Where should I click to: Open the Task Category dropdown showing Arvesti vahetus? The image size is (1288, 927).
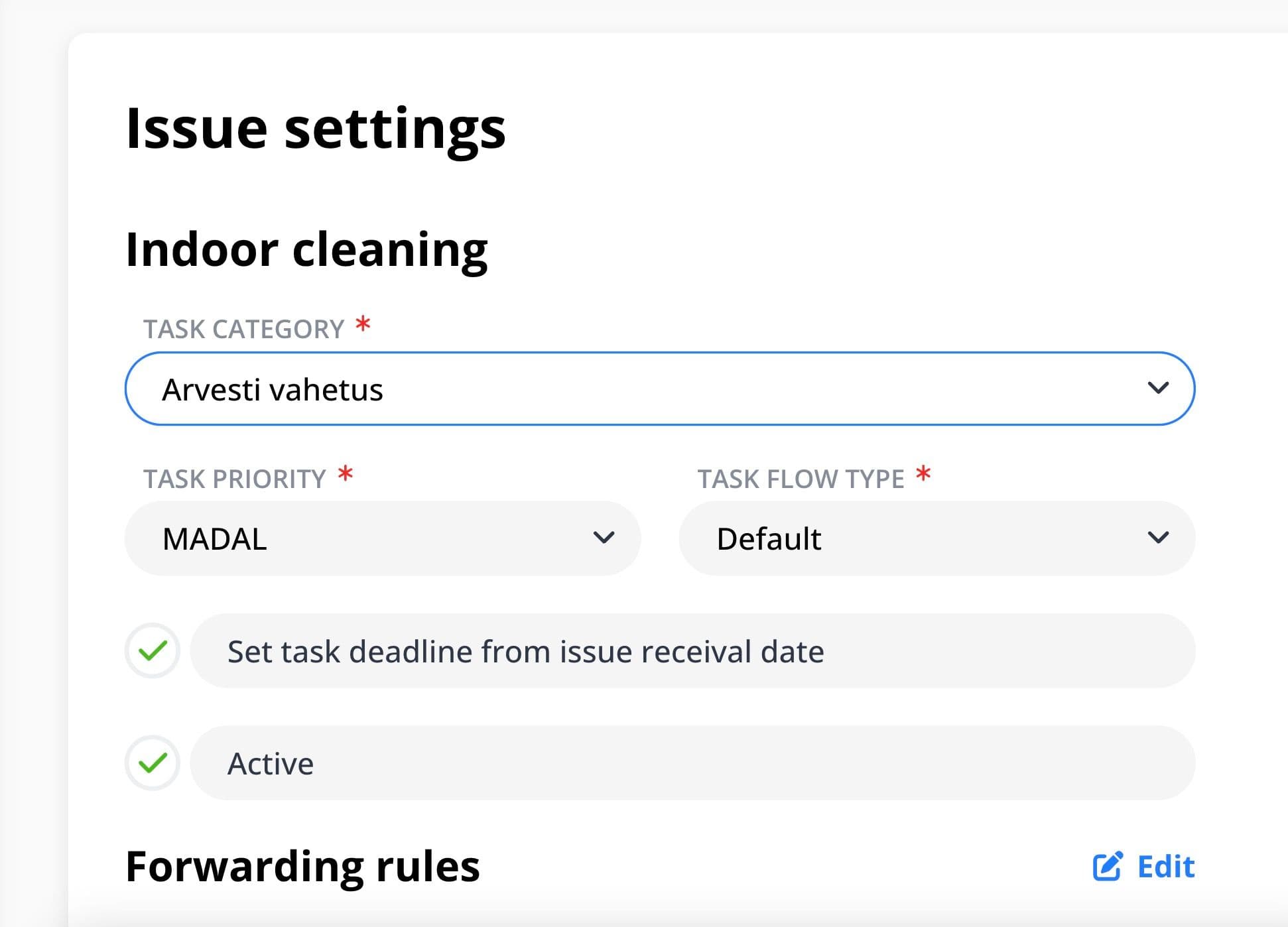click(x=660, y=389)
